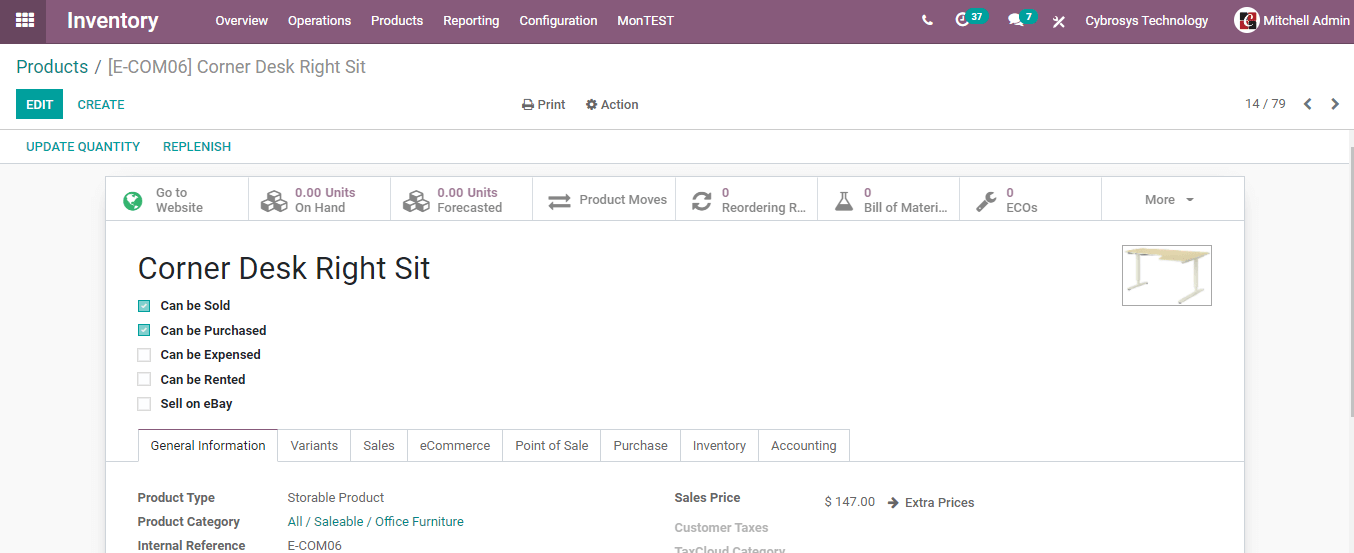Open Cybrosys Technology company switcher
The height and width of the screenshot is (553, 1354).
click(x=1146, y=20)
